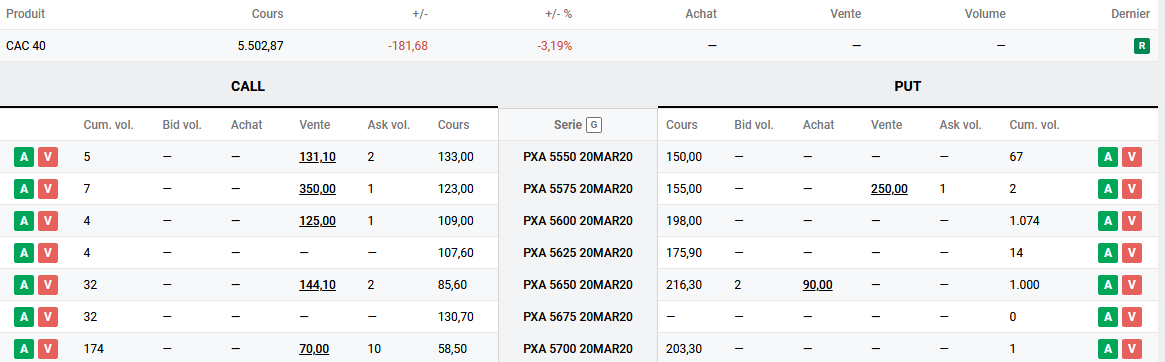Viewport: 1165px width, 362px height.
Task: Select call ask price 131,10
Action: 317,157
